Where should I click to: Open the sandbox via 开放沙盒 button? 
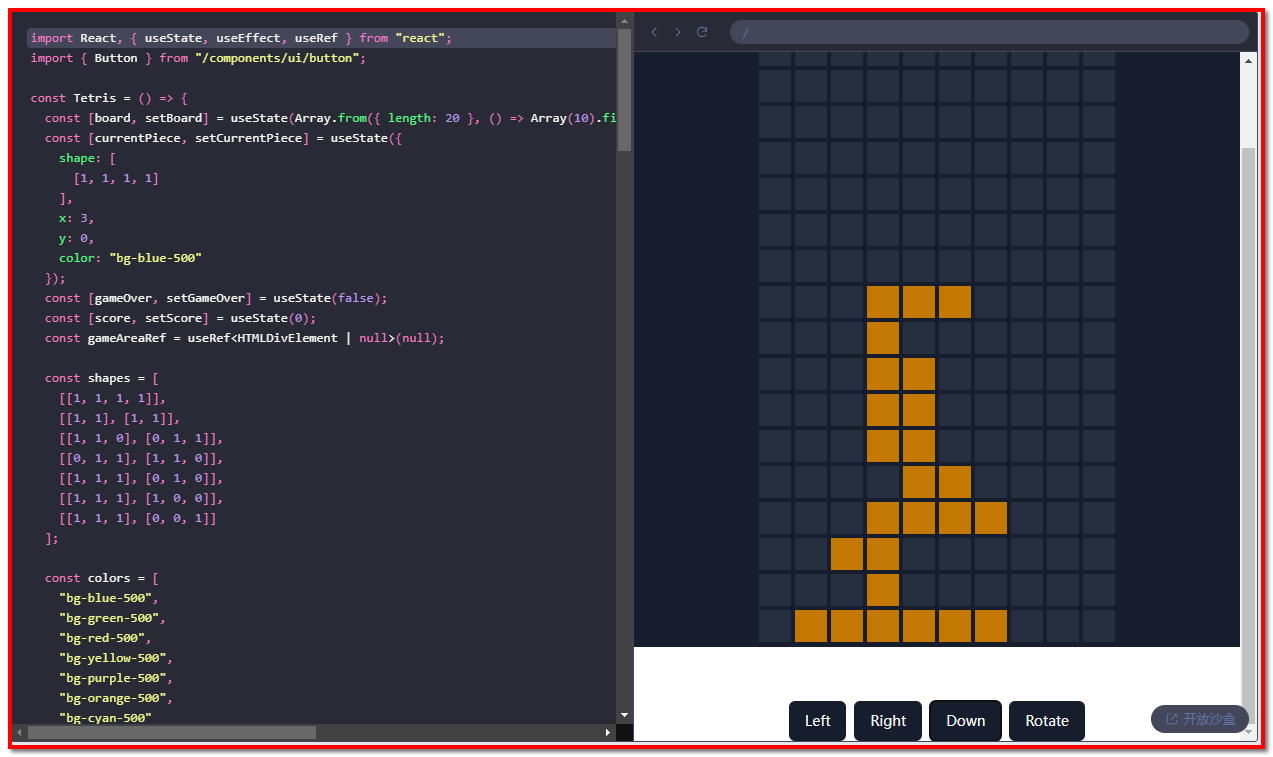[1199, 719]
